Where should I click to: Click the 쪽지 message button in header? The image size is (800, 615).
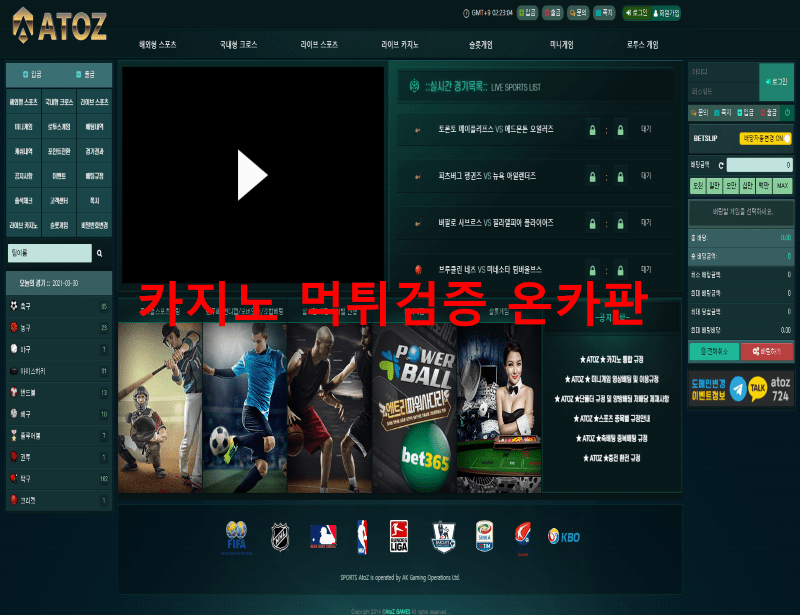[605, 13]
